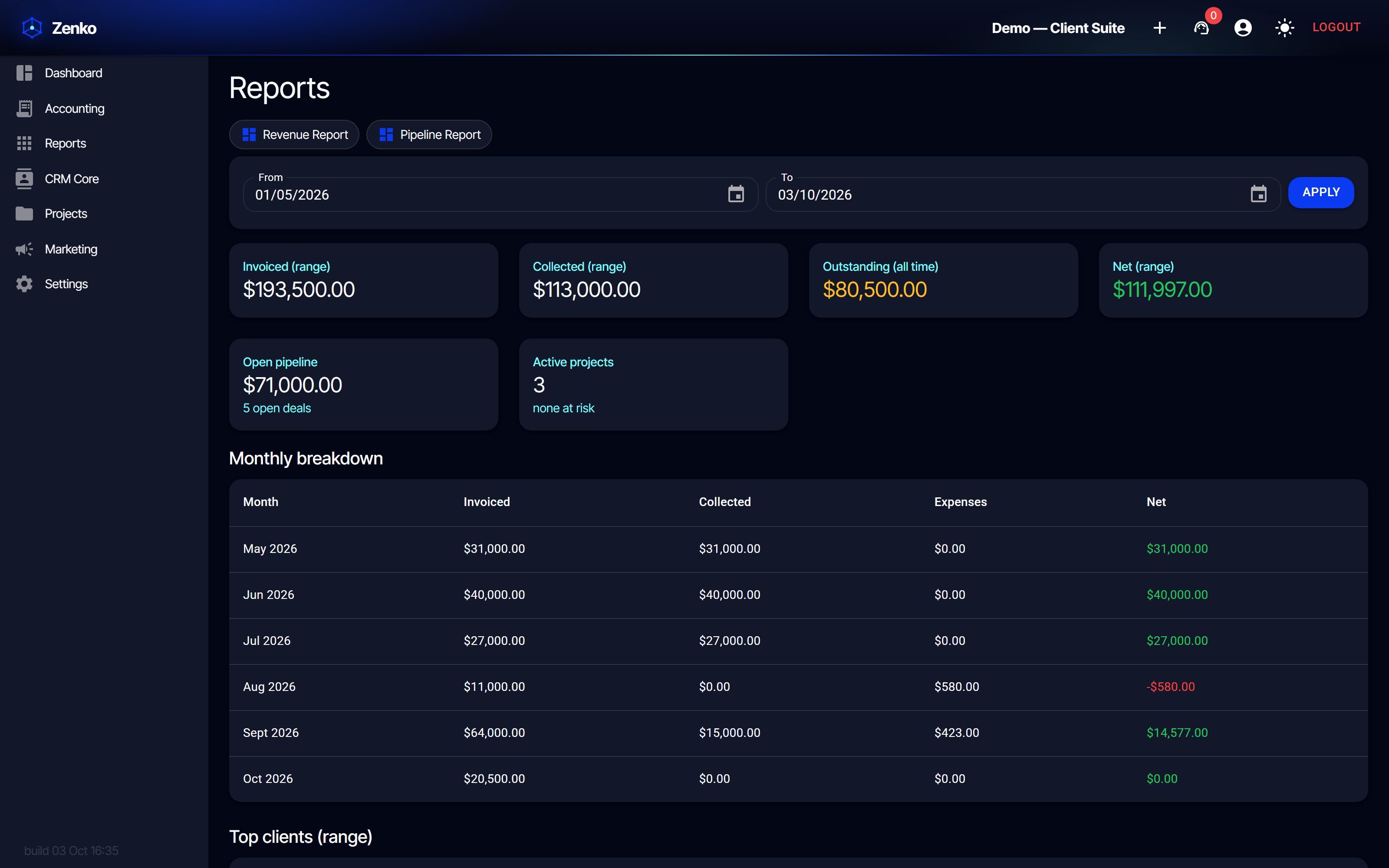Screen dimensions: 1389x868
Task: Click Aug 2026 net -$580.00
Action: point(1170,687)
